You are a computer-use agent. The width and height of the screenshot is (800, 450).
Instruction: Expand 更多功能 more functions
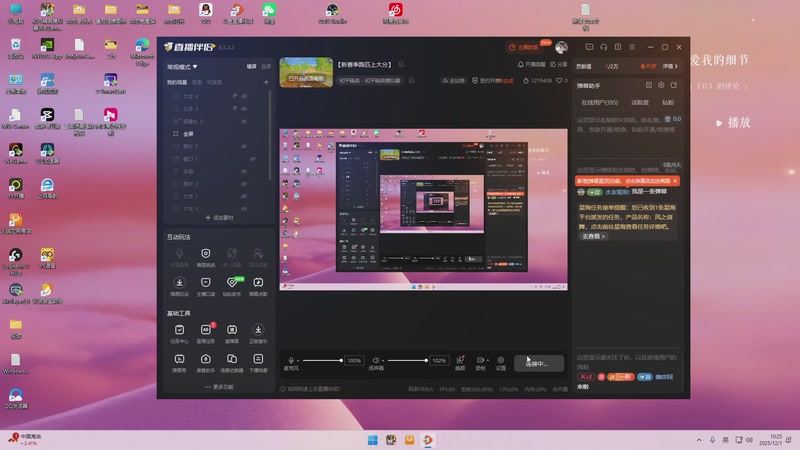point(219,387)
